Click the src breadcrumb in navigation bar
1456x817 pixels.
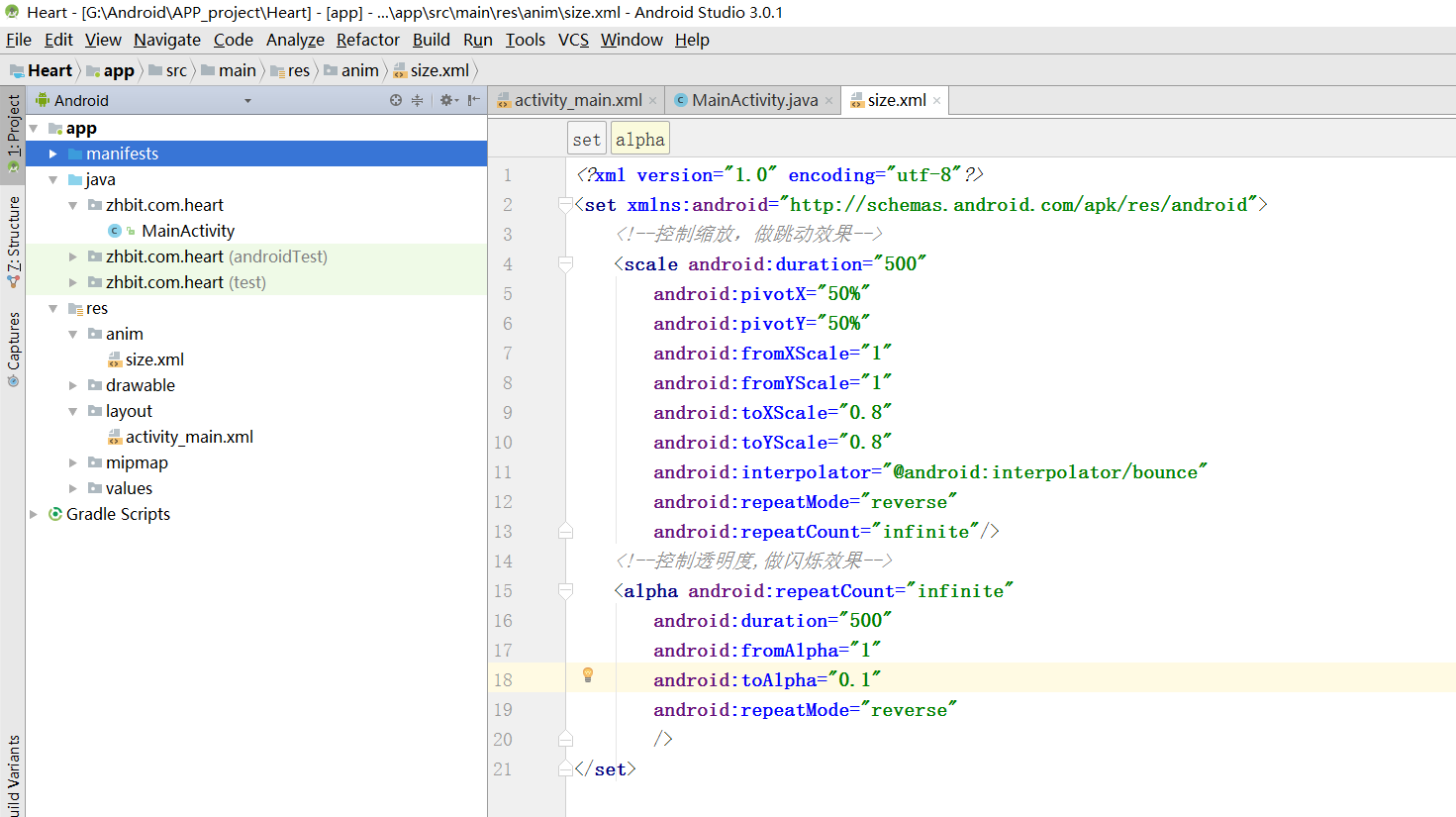pos(168,70)
